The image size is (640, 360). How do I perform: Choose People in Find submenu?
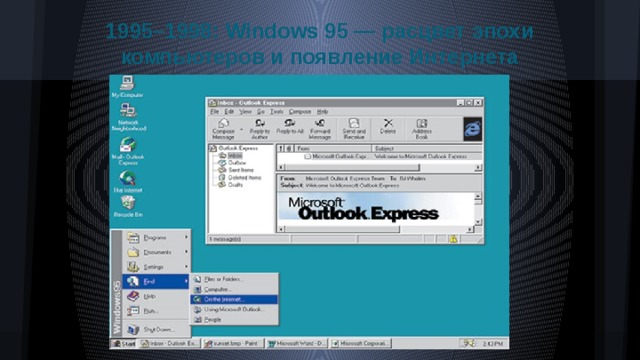(234, 320)
